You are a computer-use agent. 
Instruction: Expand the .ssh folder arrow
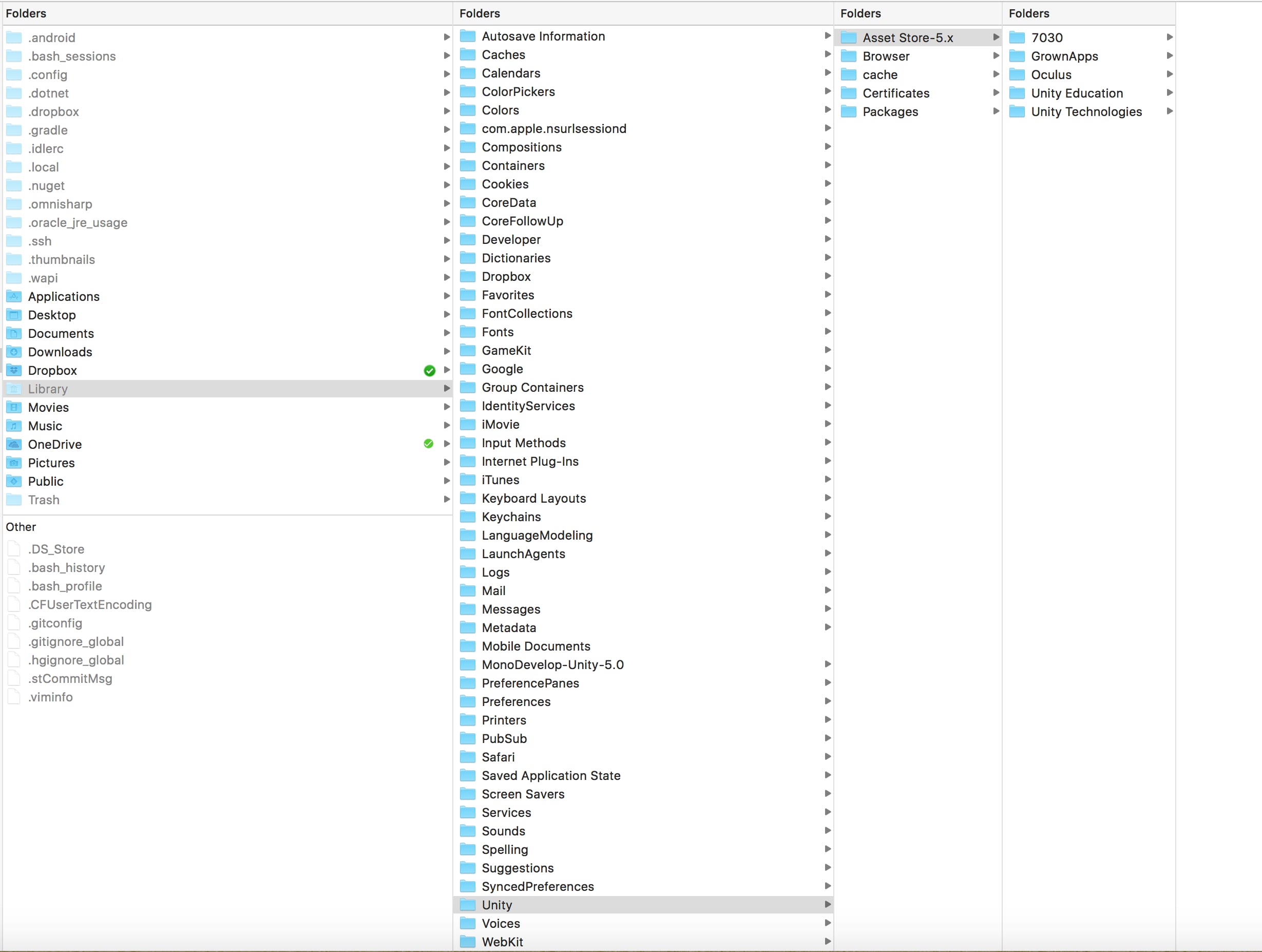tap(447, 241)
